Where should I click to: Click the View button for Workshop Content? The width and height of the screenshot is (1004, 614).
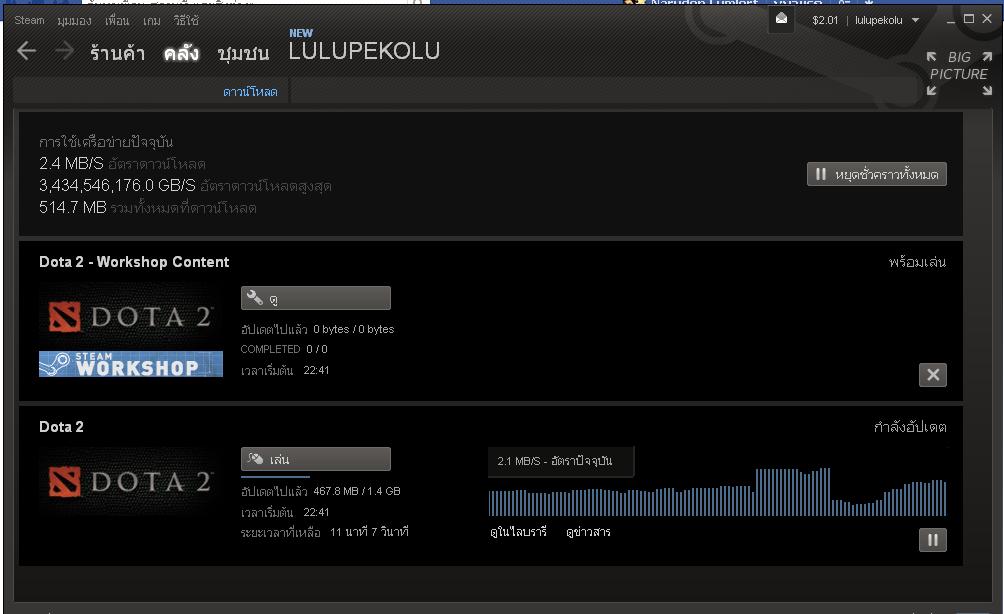[x=316, y=298]
